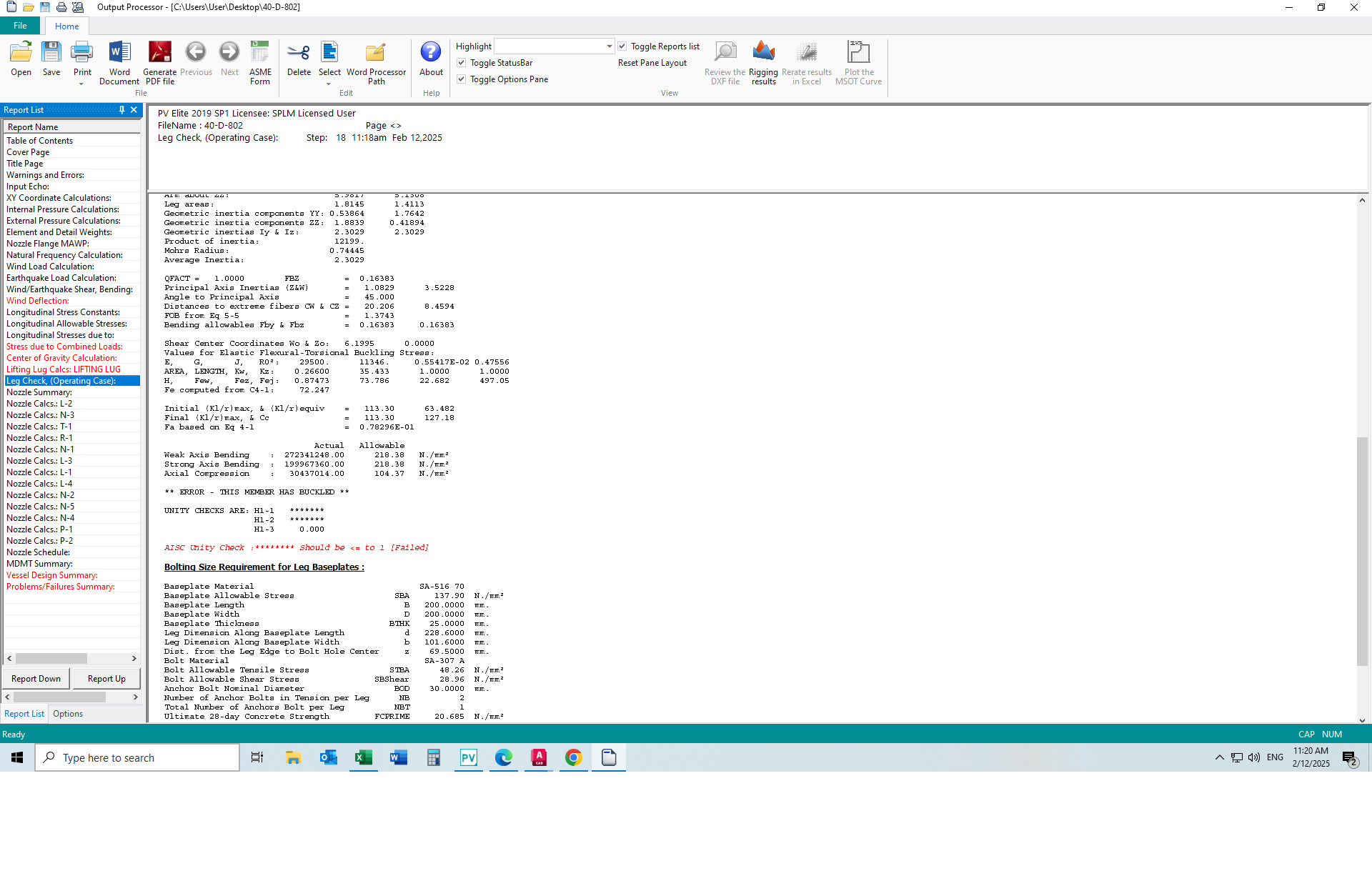The height and width of the screenshot is (896, 1372).
Task: Plot the MSOT Curve
Action: coord(858,63)
